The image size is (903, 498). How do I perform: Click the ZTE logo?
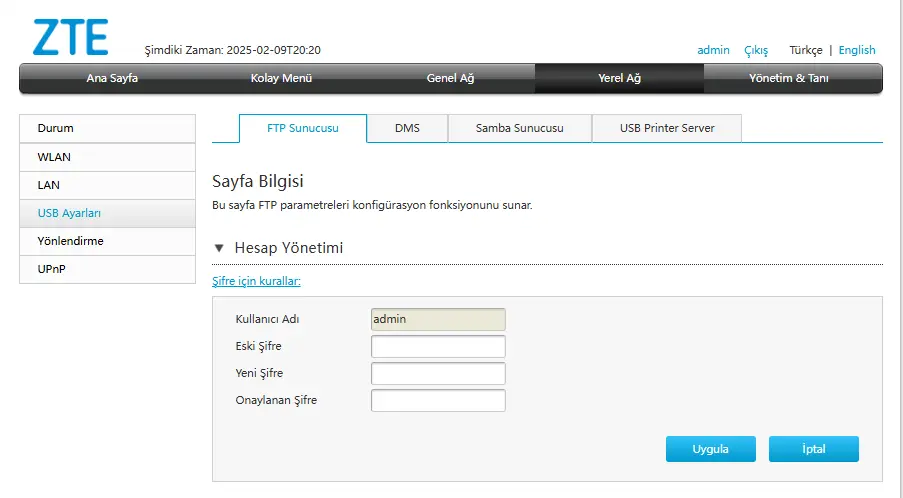coord(70,37)
